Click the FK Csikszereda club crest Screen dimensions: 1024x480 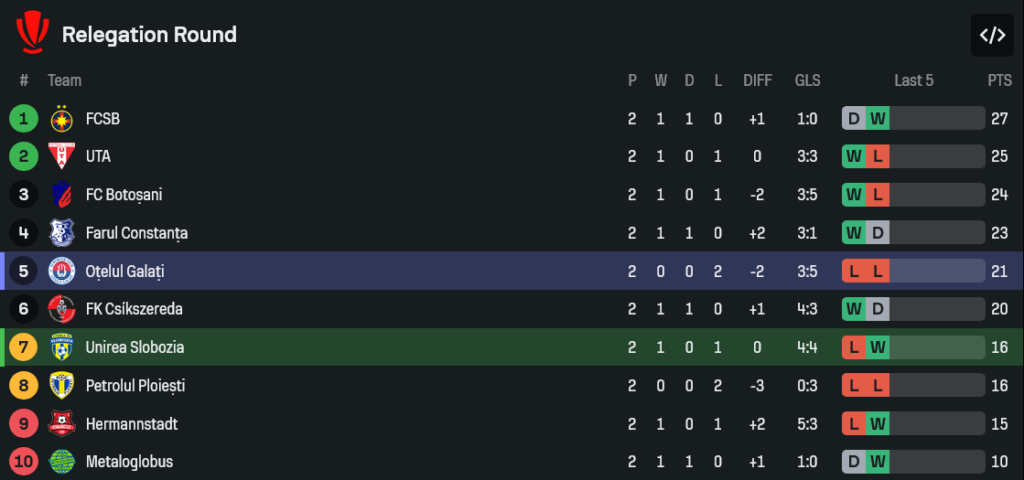point(62,309)
